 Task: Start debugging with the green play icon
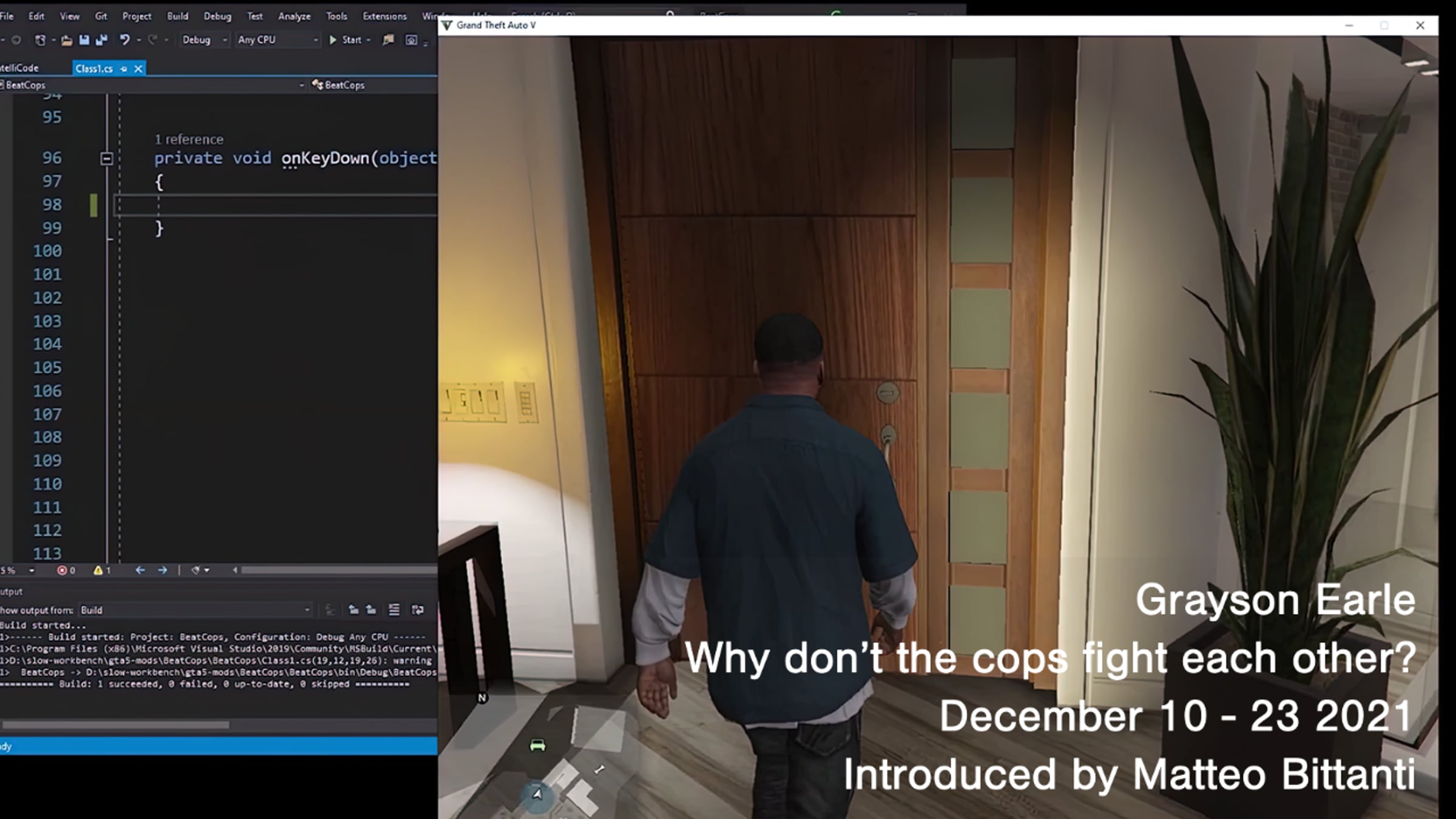332,40
